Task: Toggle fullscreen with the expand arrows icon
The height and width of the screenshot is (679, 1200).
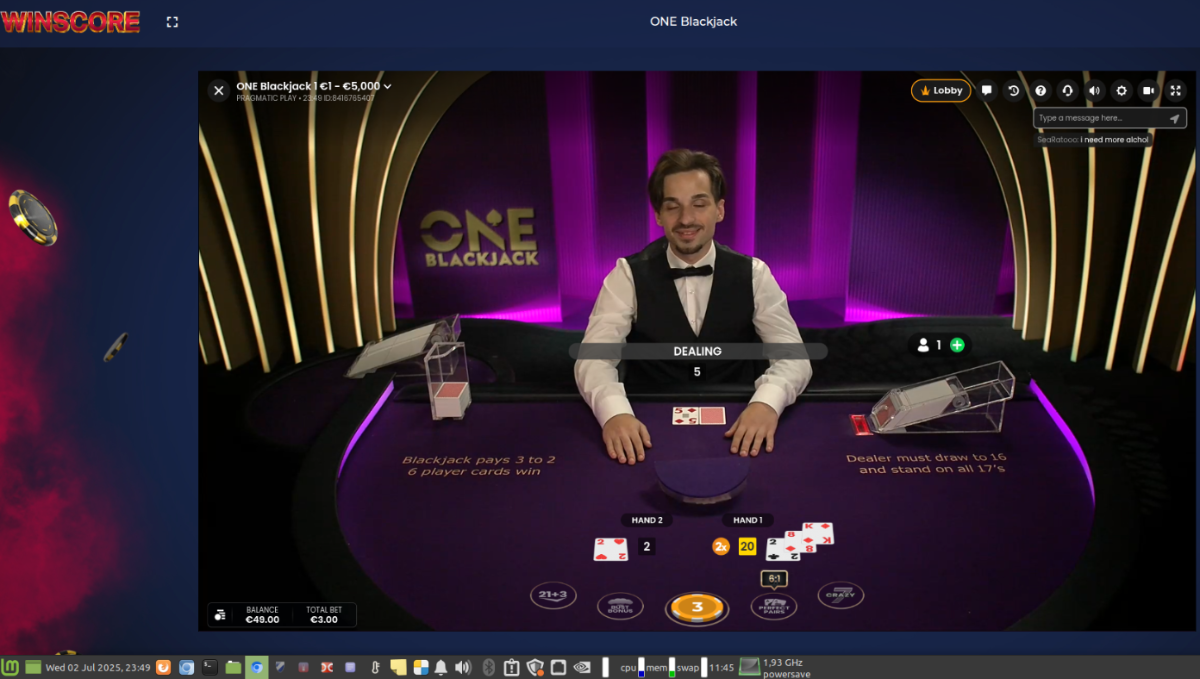Action: point(1176,91)
